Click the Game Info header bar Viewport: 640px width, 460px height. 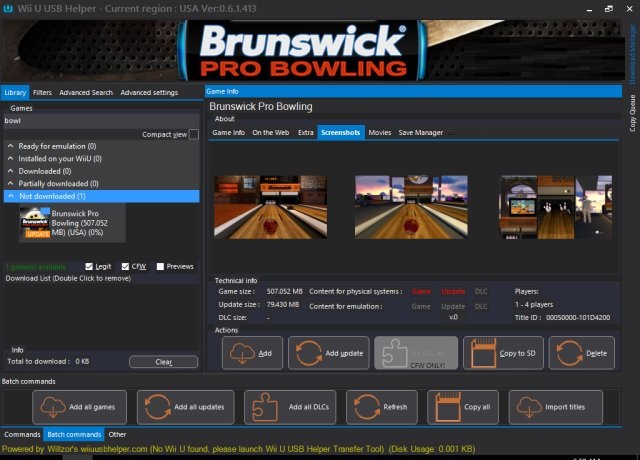point(413,91)
